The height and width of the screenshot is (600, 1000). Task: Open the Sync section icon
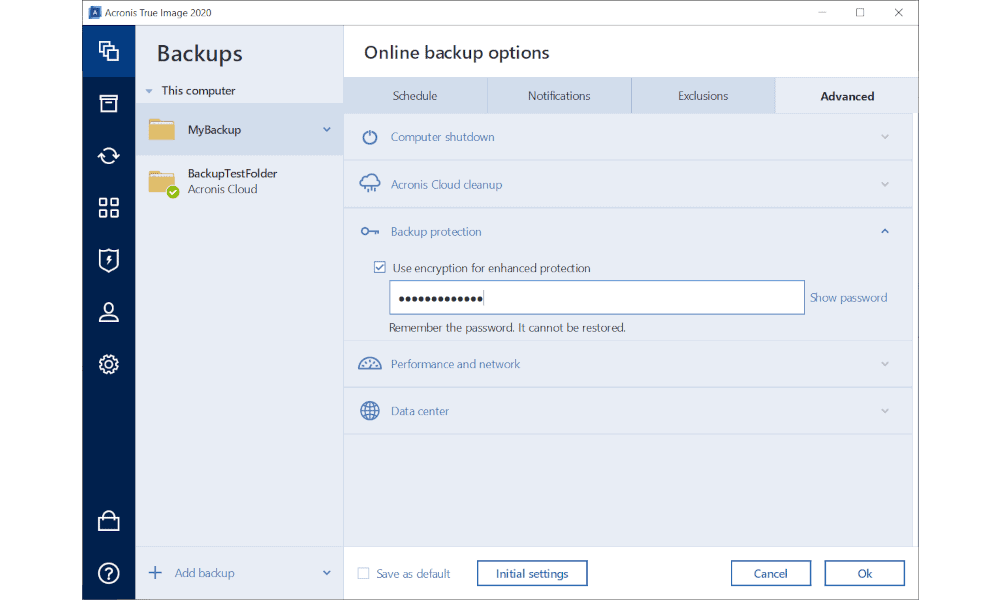[x=108, y=156]
